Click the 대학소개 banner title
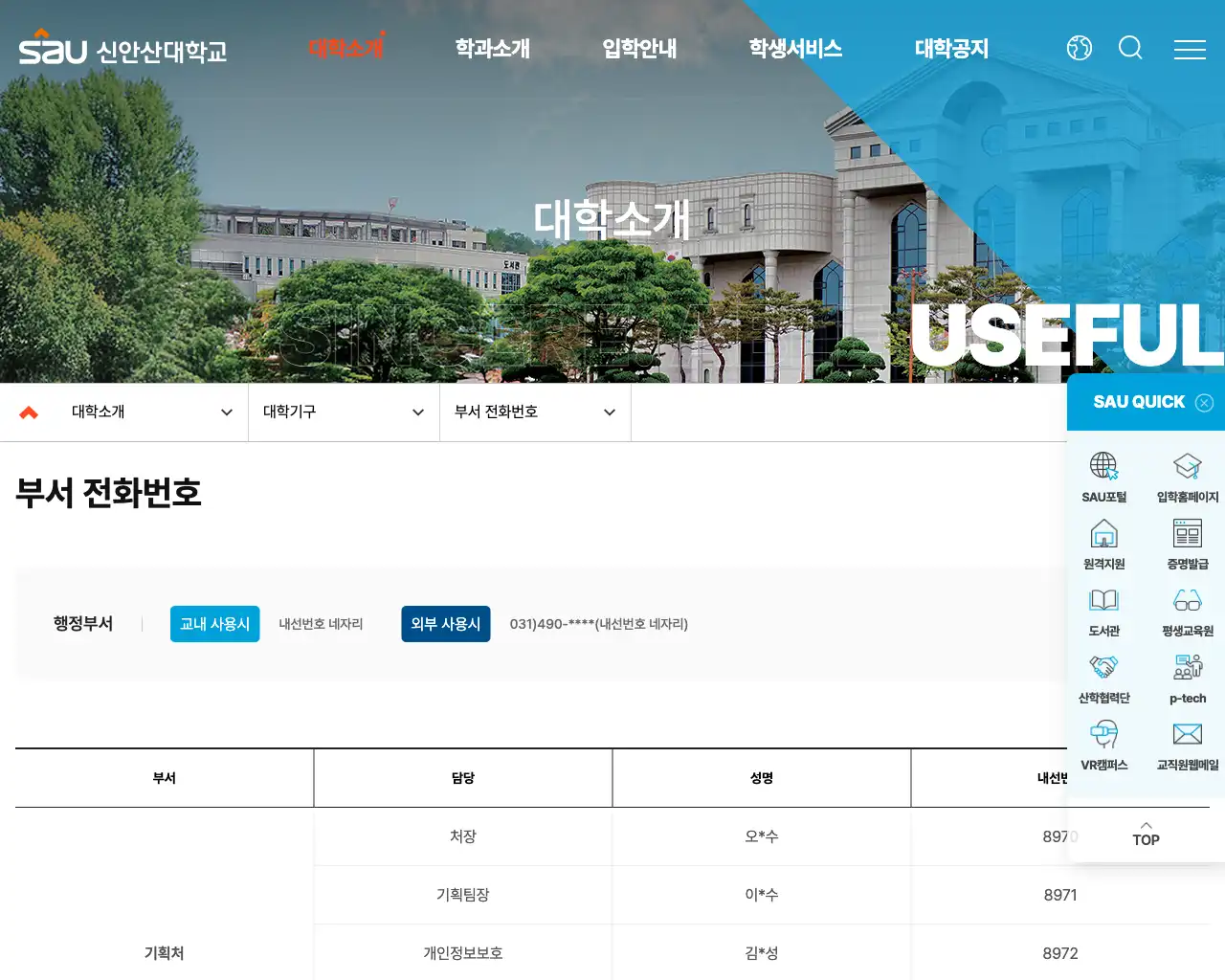 coord(612,219)
